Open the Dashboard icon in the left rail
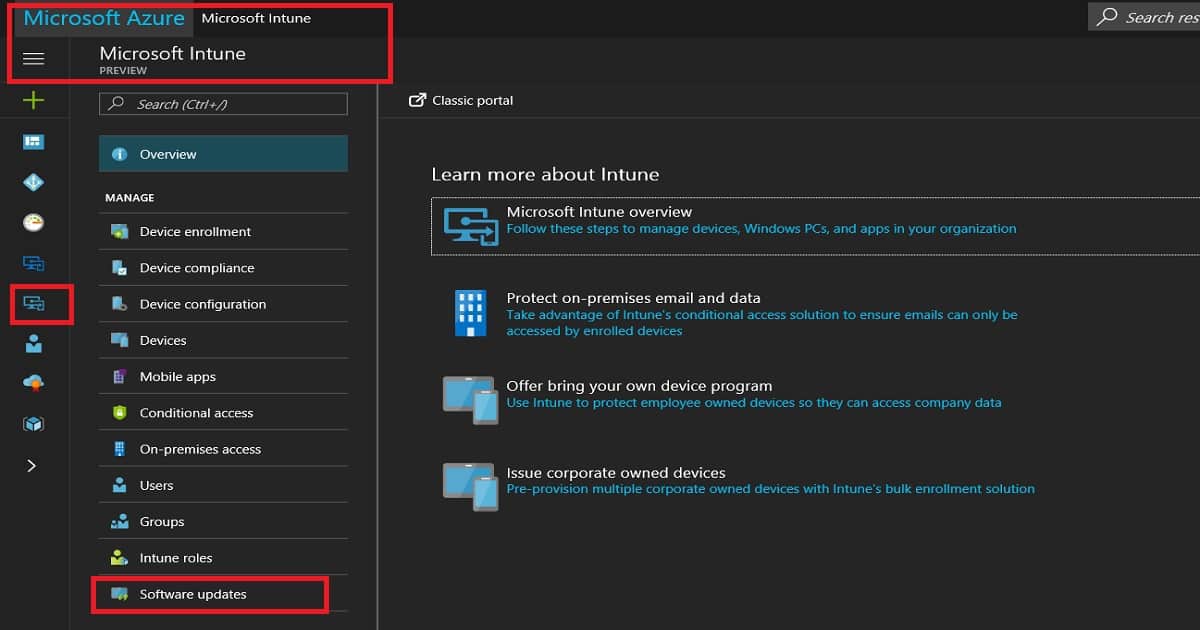The image size is (1200, 630). point(34,142)
